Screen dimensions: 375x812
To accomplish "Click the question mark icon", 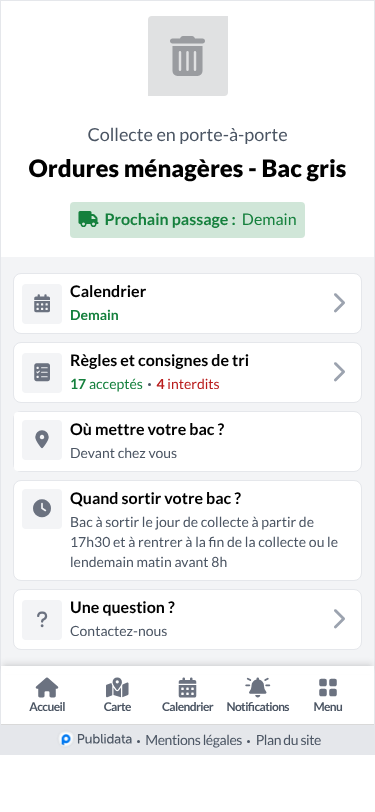I will (x=42, y=619).
